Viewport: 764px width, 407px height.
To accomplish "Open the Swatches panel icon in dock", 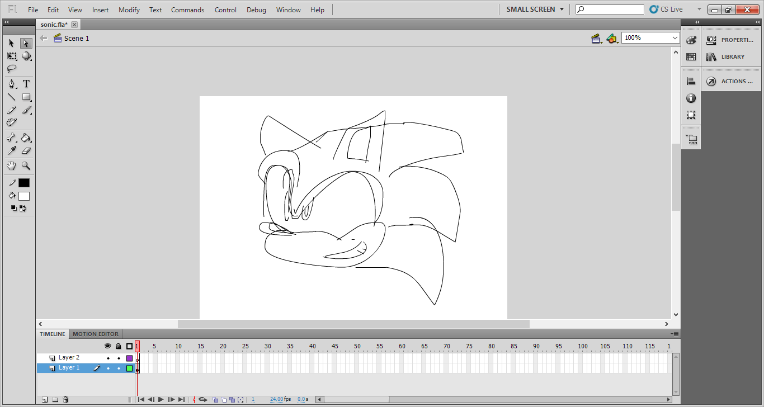I will tap(691, 57).
